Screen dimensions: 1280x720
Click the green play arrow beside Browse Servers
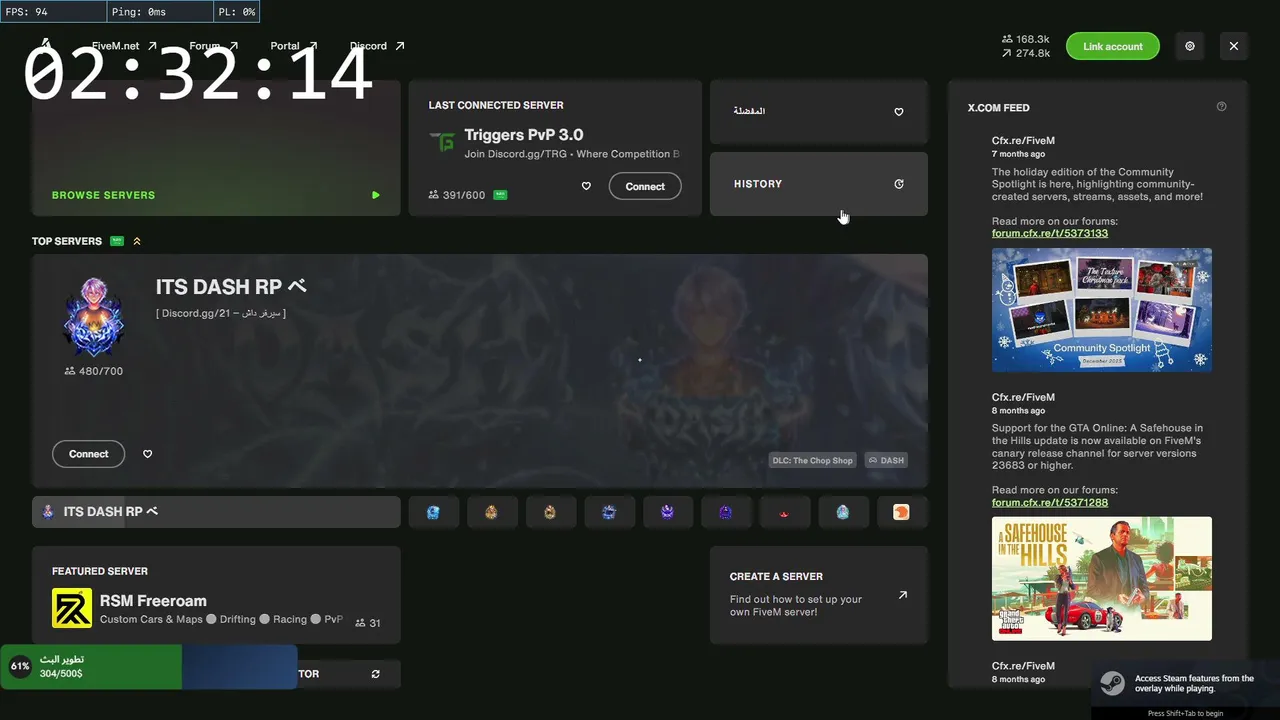pyautogui.click(x=376, y=195)
